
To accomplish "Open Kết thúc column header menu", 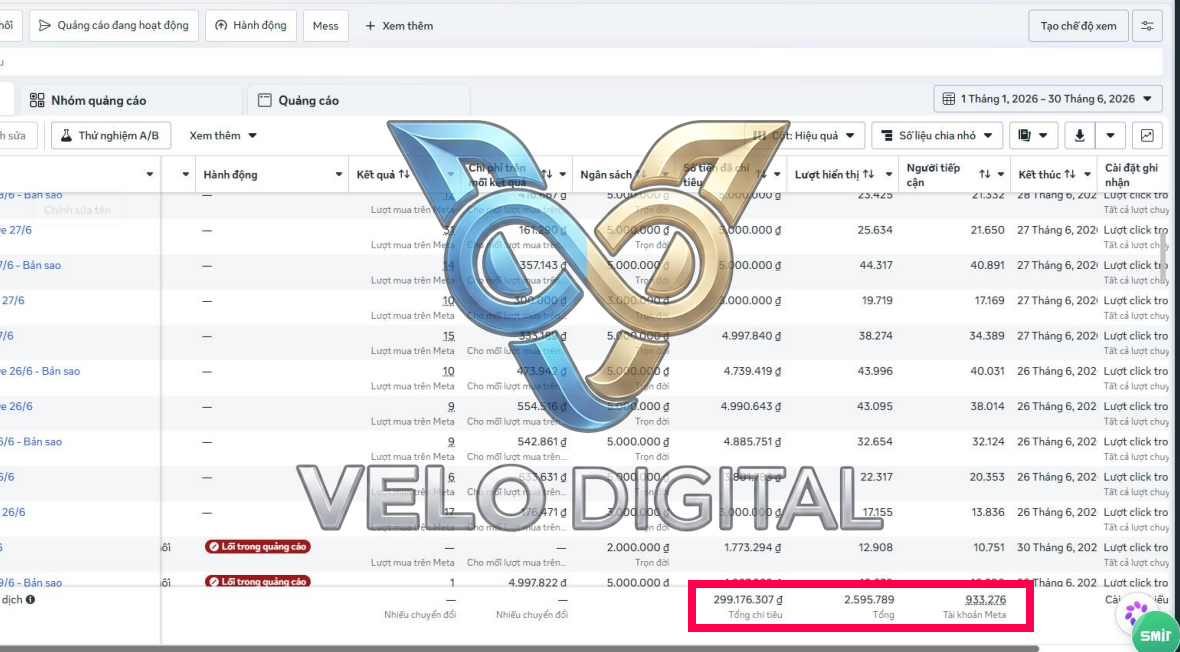I will [1087, 175].
